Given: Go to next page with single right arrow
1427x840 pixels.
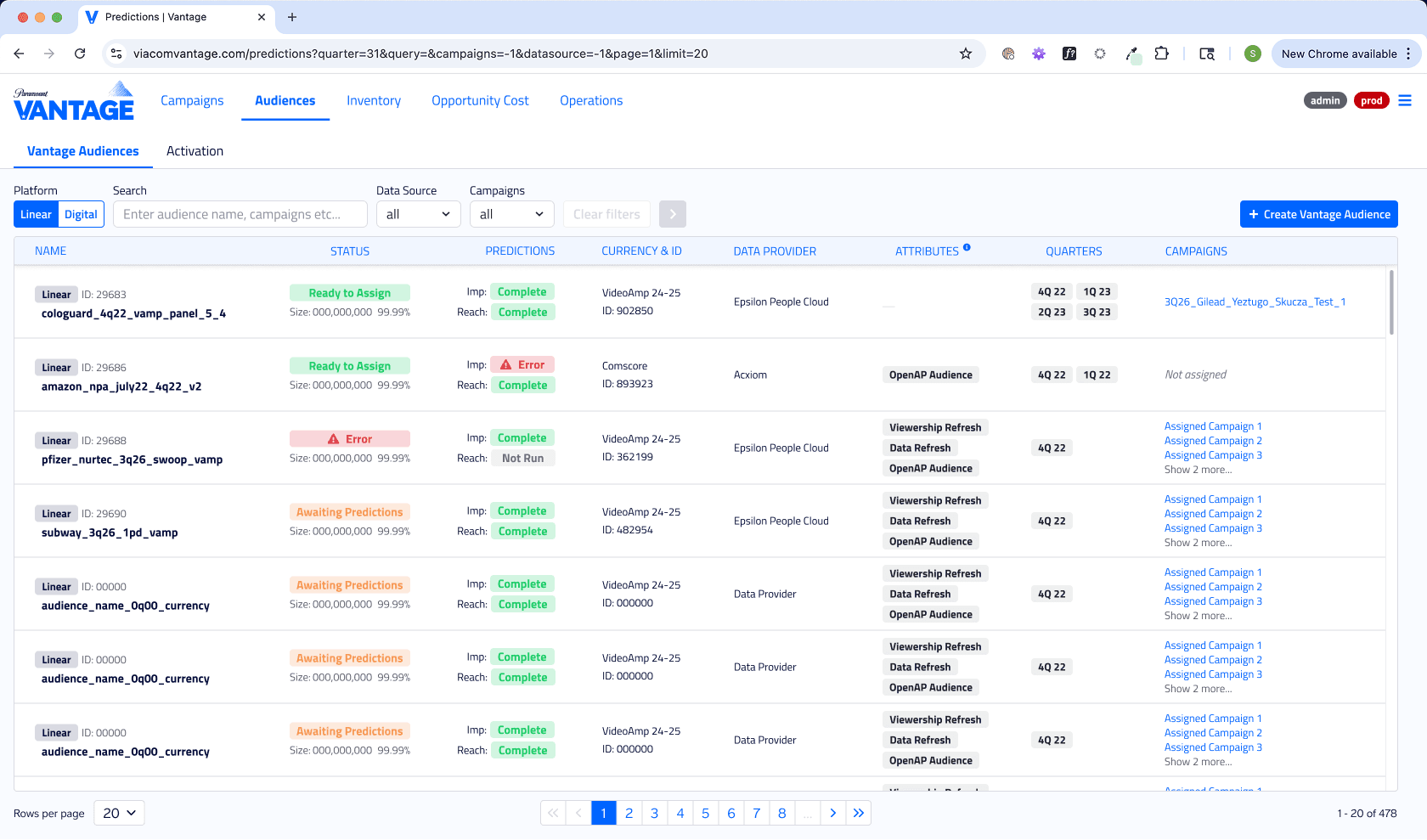Looking at the screenshot, I should [x=833, y=813].
